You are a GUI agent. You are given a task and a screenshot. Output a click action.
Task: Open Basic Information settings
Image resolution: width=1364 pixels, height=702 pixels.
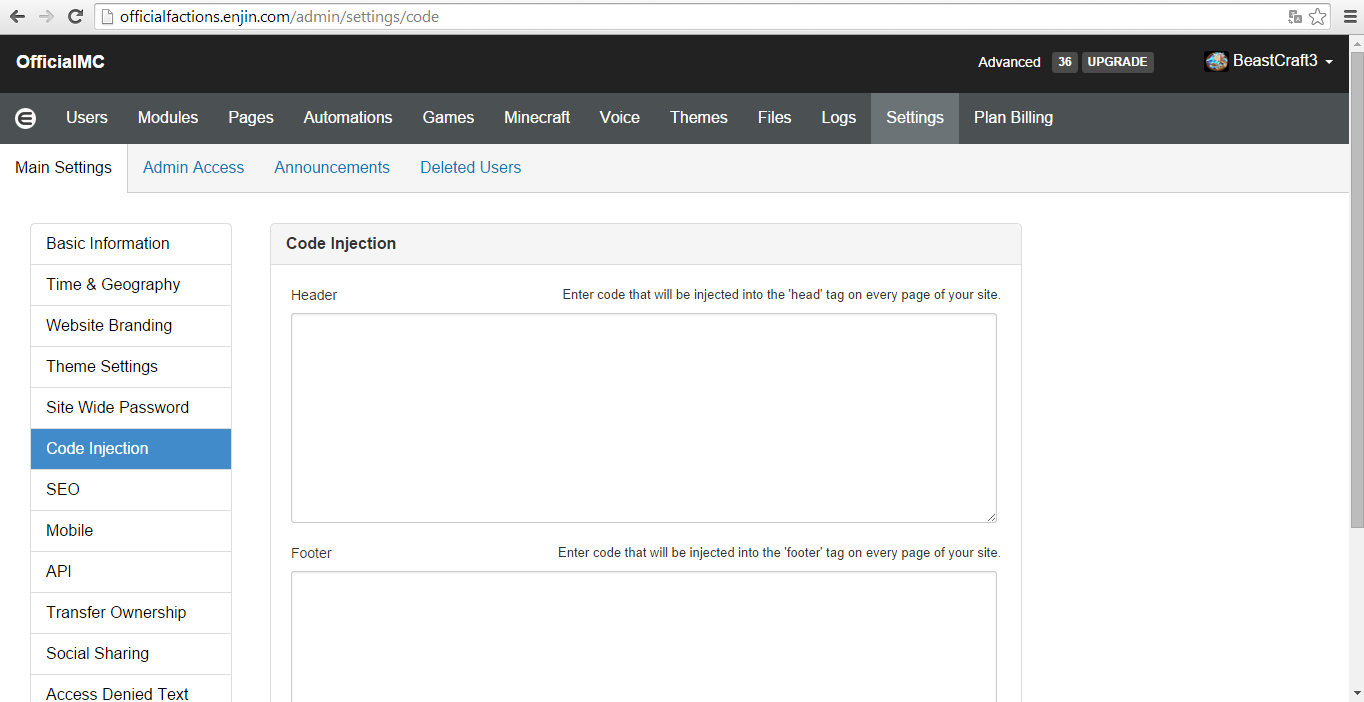point(131,244)
